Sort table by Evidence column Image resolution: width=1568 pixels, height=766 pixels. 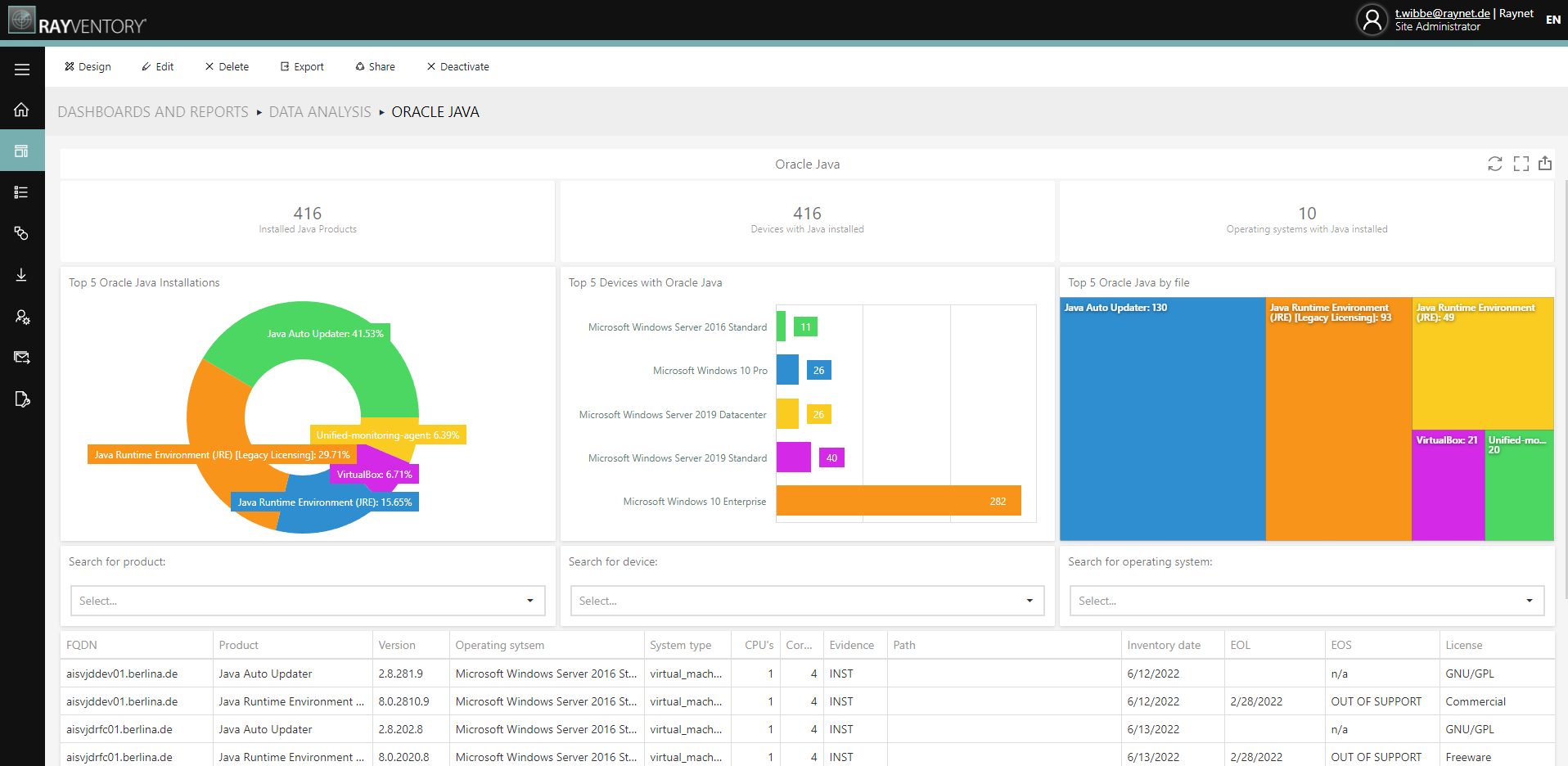point(855,645)
